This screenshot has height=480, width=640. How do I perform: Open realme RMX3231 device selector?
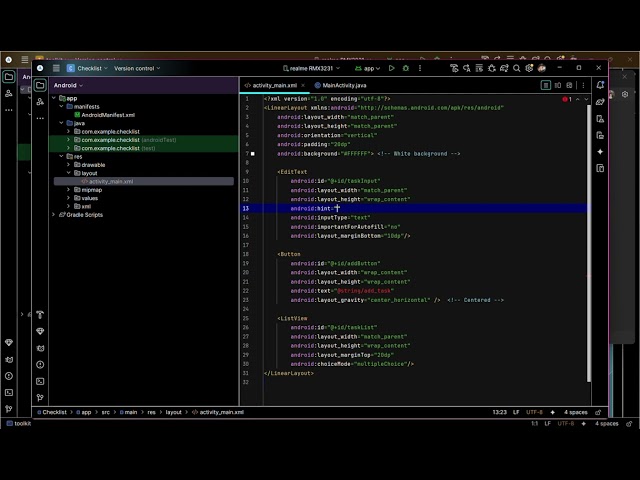click(x=311, y=68)
